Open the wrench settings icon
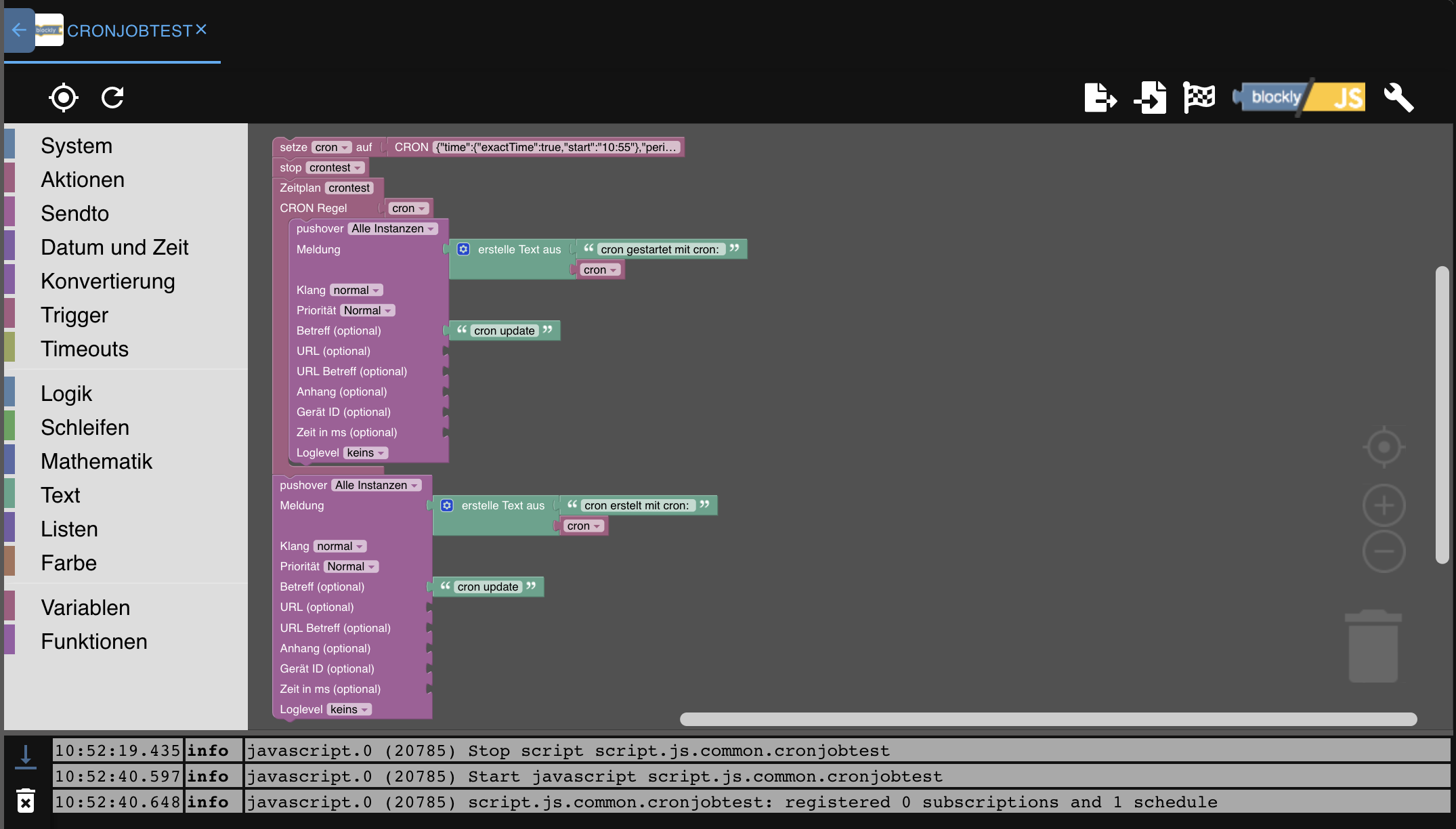Screen dimensions: 1456x829 tap(1398, 98)
